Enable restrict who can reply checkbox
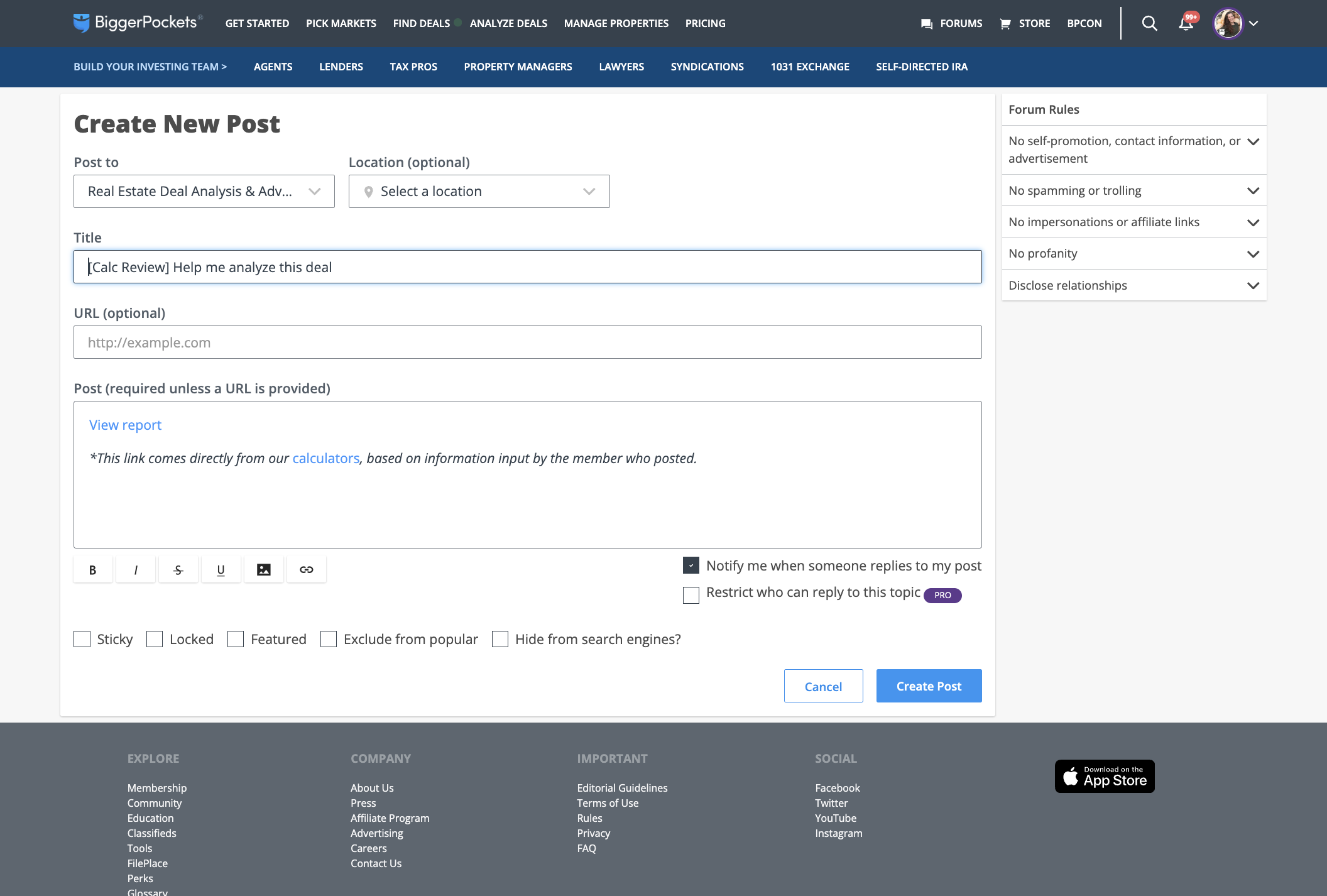Viewport: 1327px width, 896px height. point(691,595)
